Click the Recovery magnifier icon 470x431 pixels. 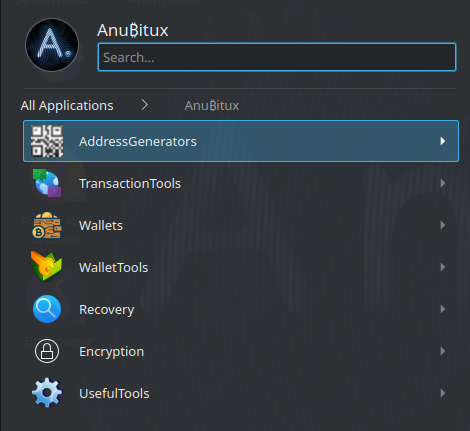pyautogui.click(x=47, y=309)
